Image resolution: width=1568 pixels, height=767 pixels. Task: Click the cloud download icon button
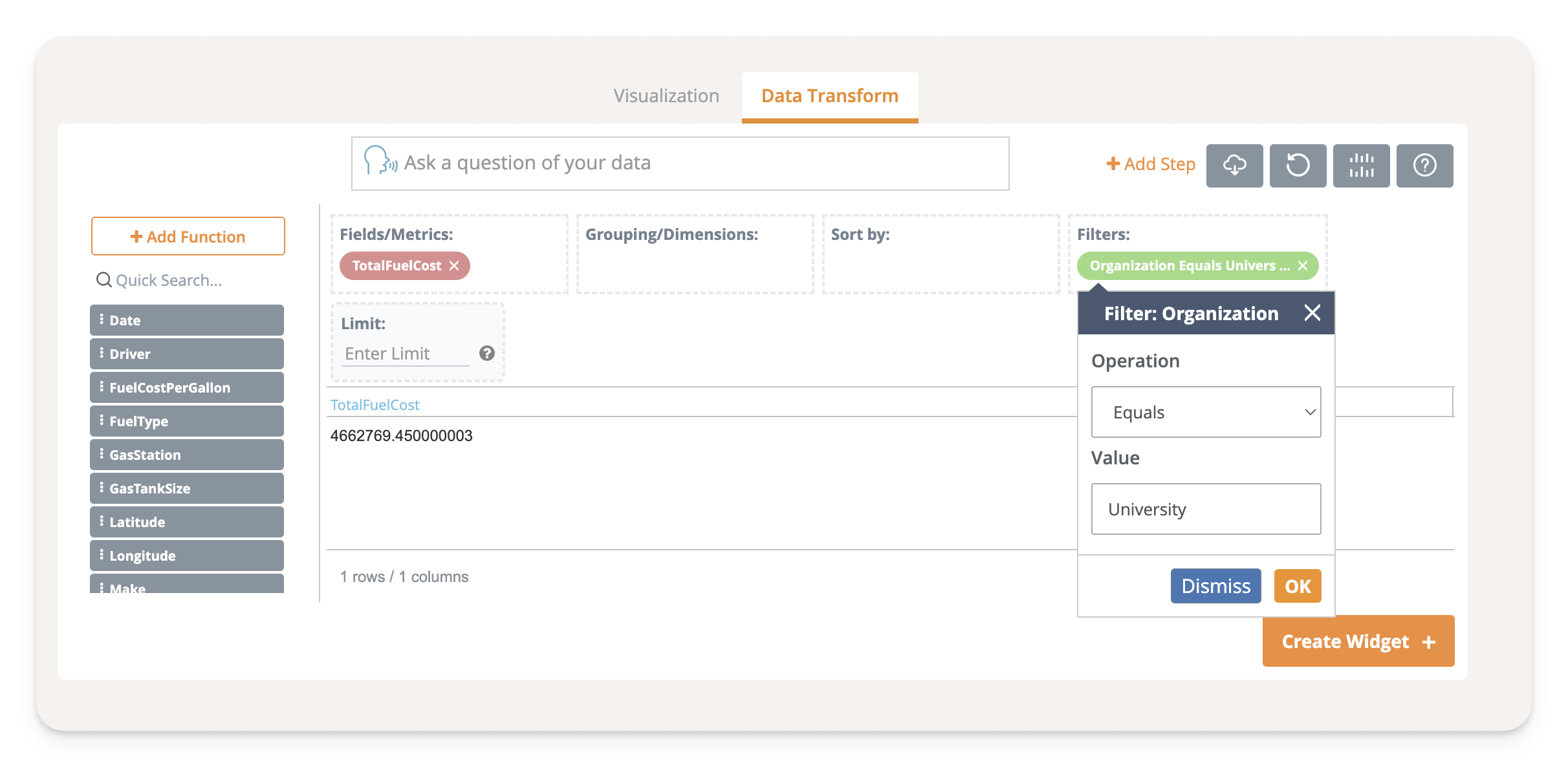[x=1234, y=166]
